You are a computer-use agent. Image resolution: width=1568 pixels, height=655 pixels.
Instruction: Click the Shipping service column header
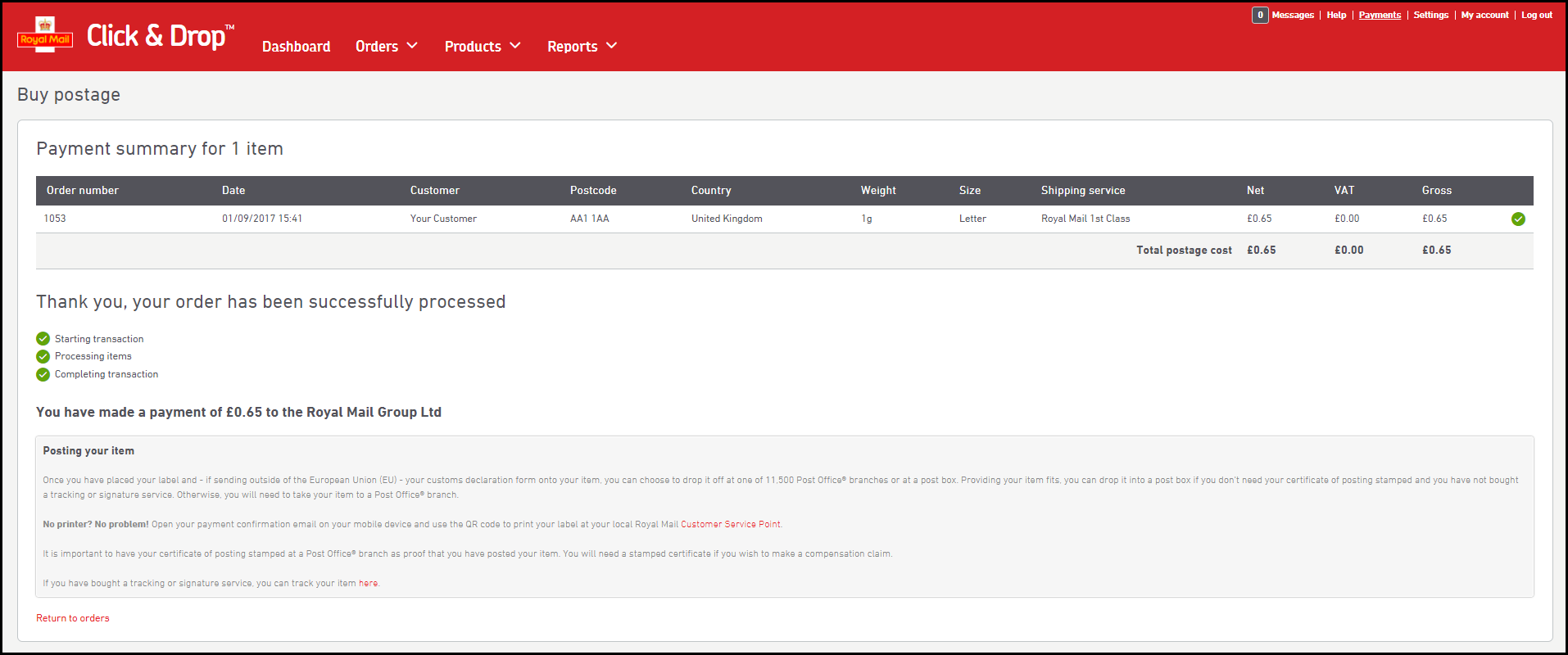pos(1082,191)
